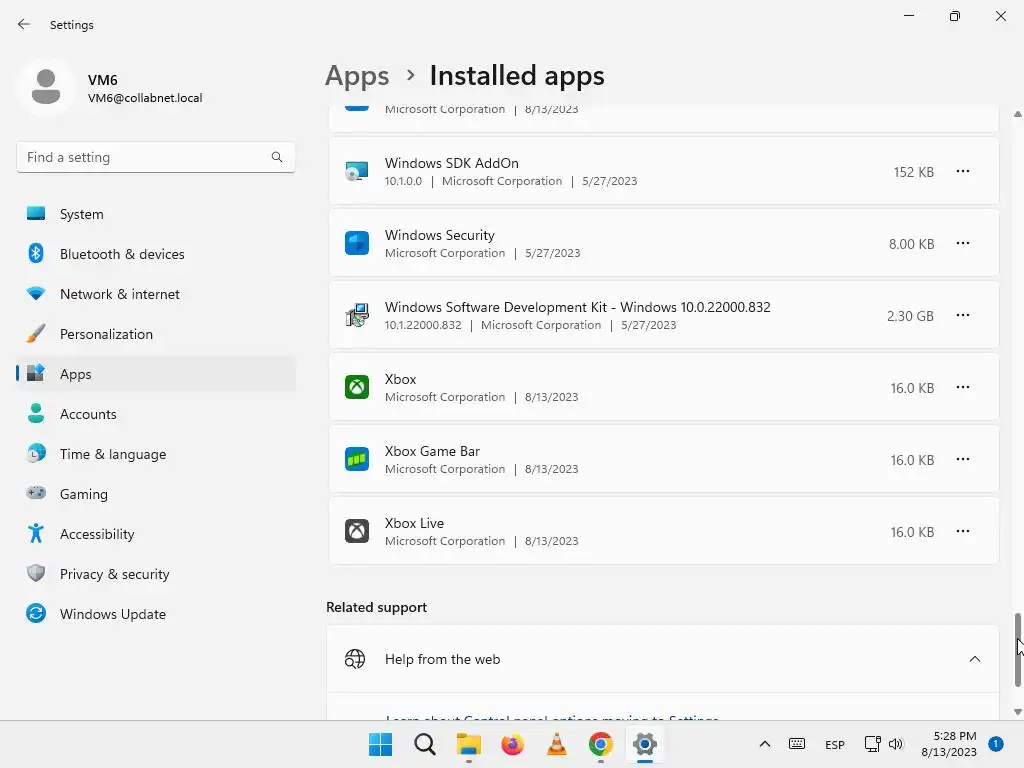This screenshot has width=1024, height=768.
Task: Open Accounts settings
Action: pyautogui.click(x=156, y=414)
